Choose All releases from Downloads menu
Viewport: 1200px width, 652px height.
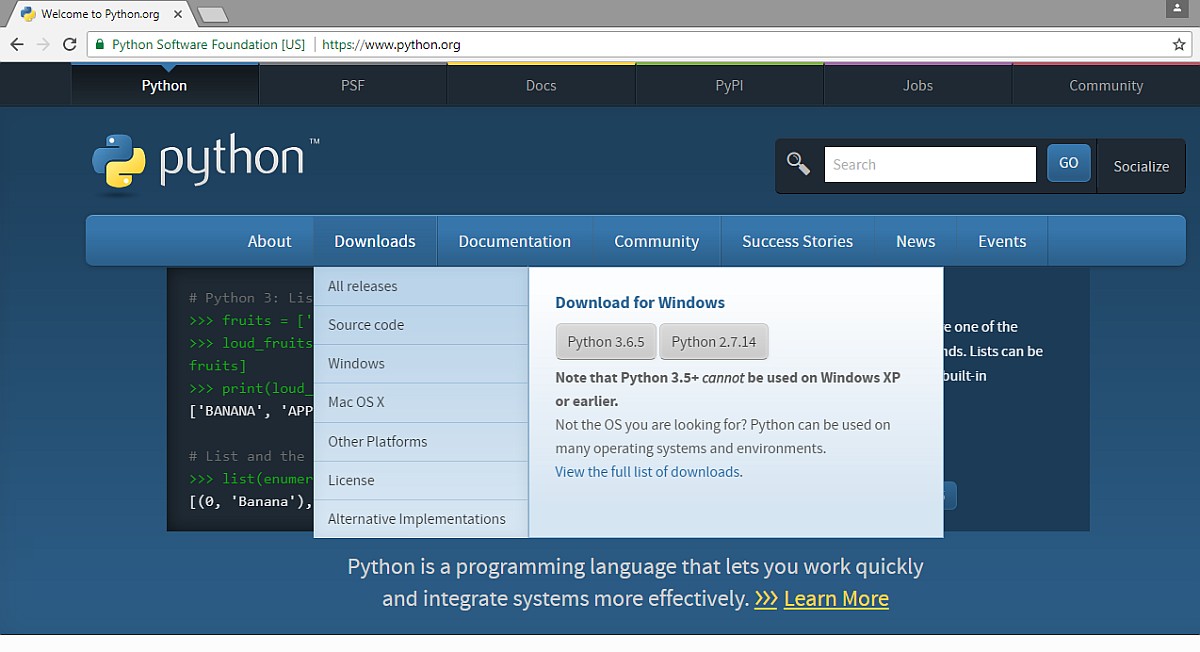pyautogui.click(x=421, y=286)
